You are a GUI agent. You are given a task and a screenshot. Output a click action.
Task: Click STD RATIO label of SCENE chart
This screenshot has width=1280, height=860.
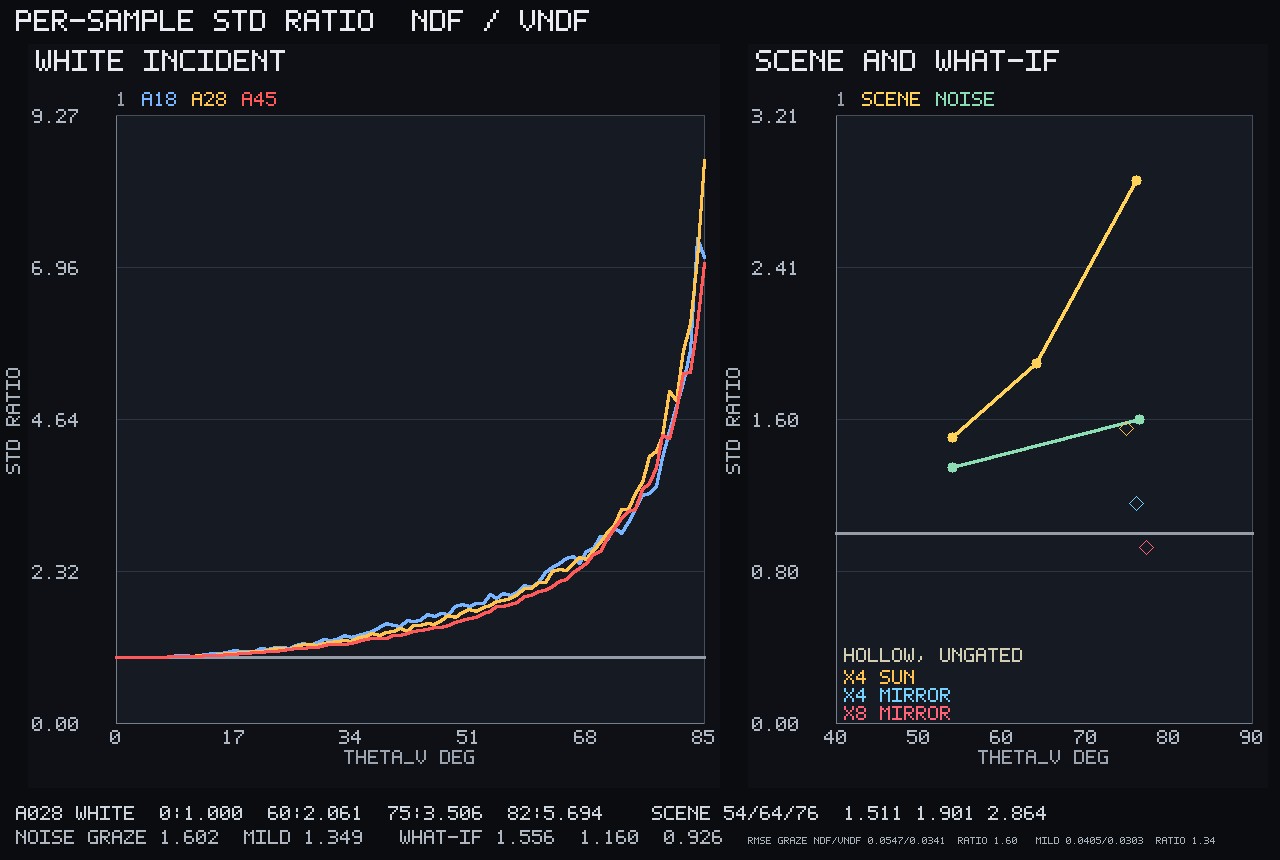[734, 421]
